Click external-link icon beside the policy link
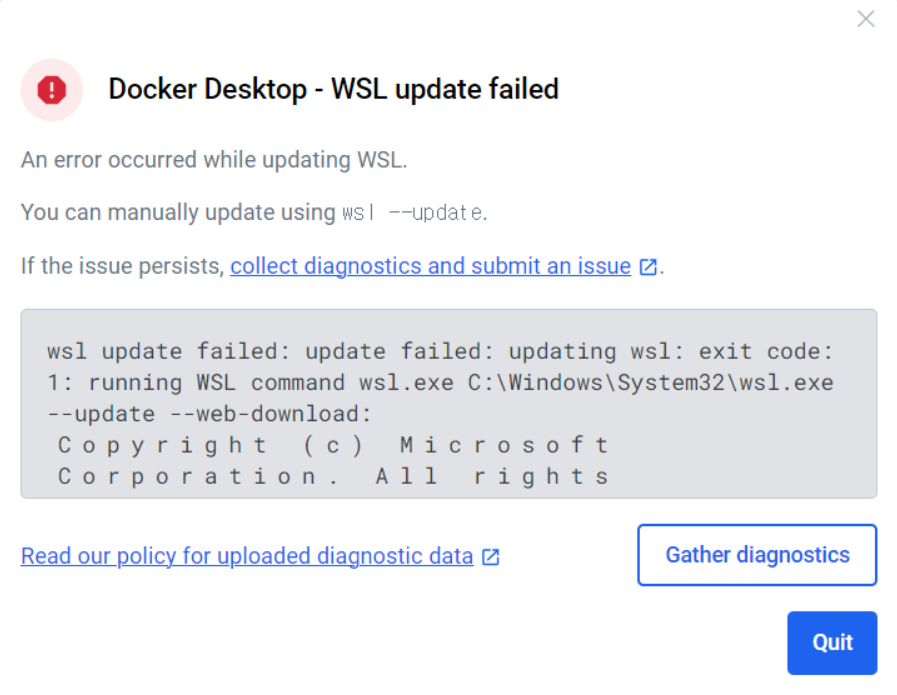The width and height of the screenshot is (897, 695). 491,557
